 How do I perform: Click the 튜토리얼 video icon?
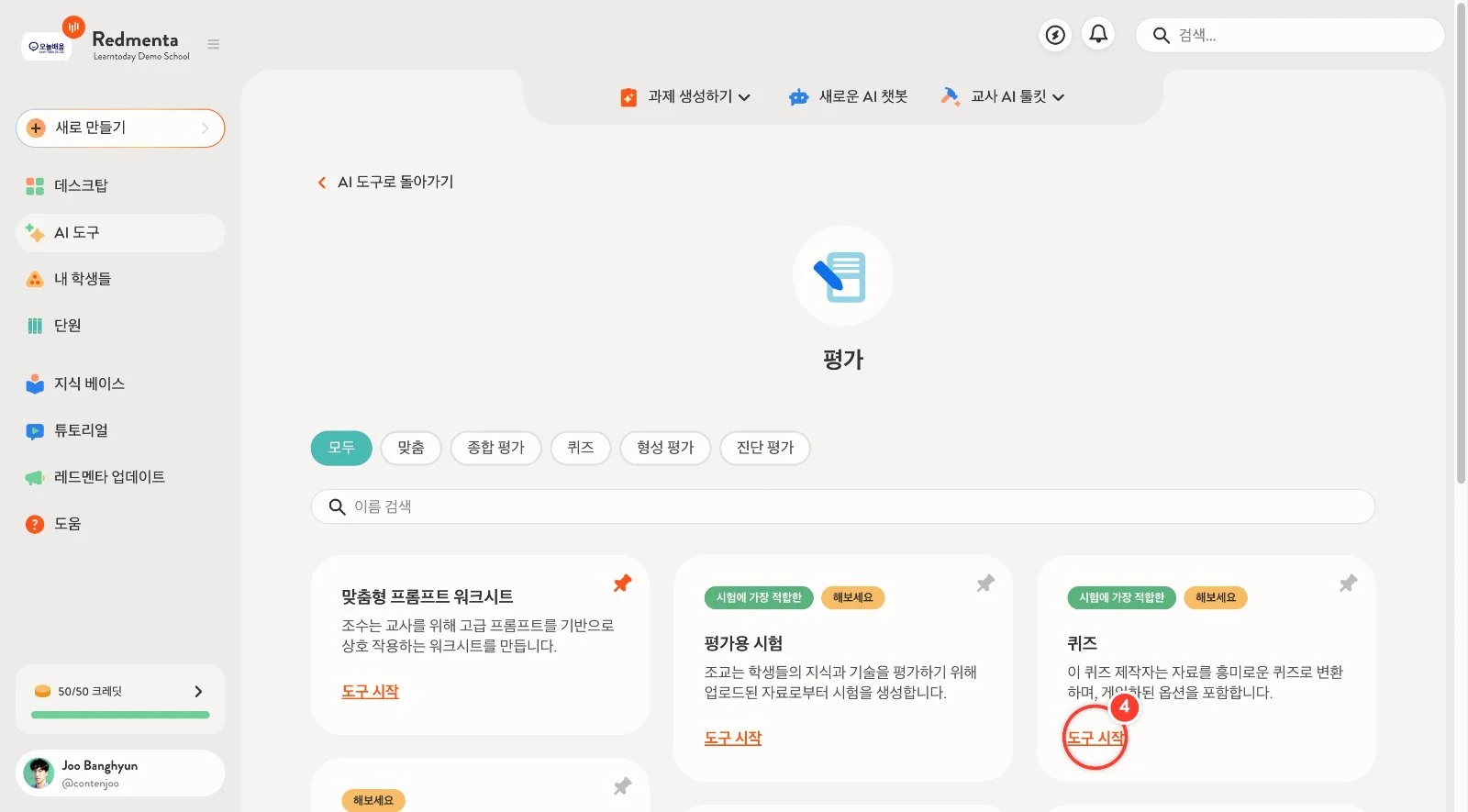pos(35,430)
